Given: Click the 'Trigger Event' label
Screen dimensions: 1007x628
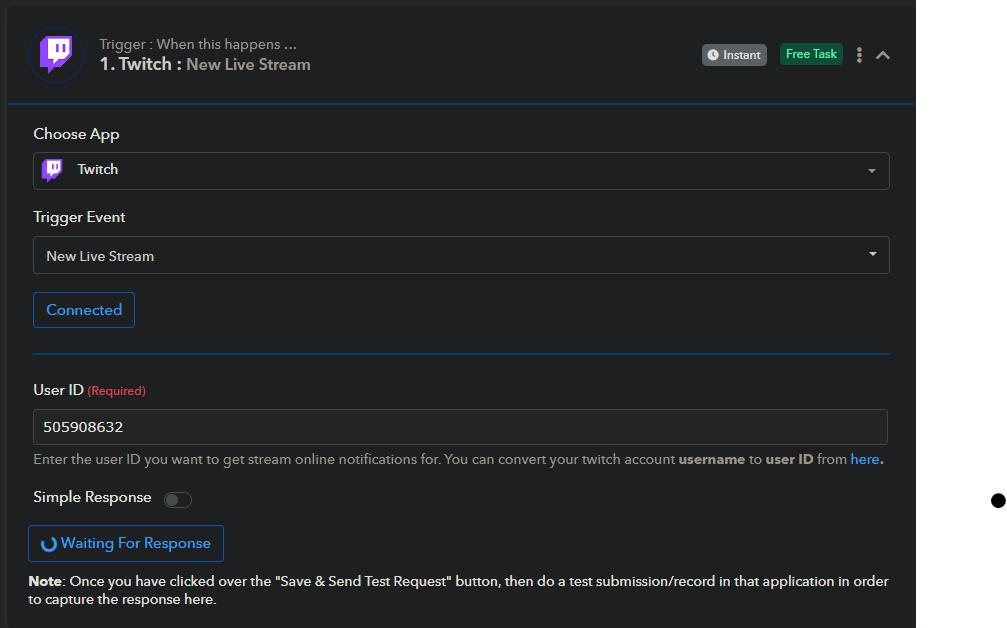Looking at the screenshot, I should [x=79, y=217].
